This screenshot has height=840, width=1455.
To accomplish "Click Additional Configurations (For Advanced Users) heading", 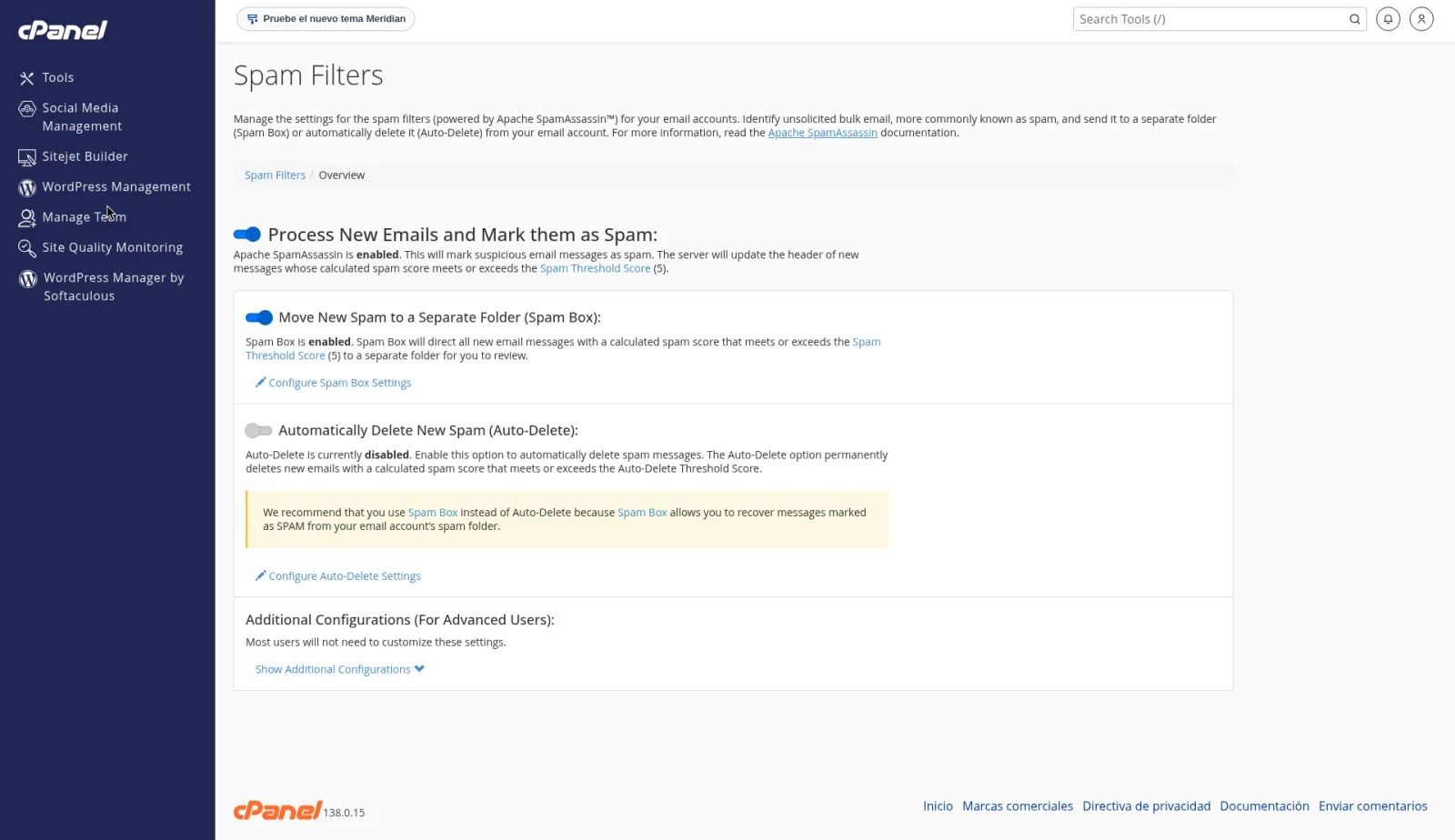I will click(x=400, y=620).
